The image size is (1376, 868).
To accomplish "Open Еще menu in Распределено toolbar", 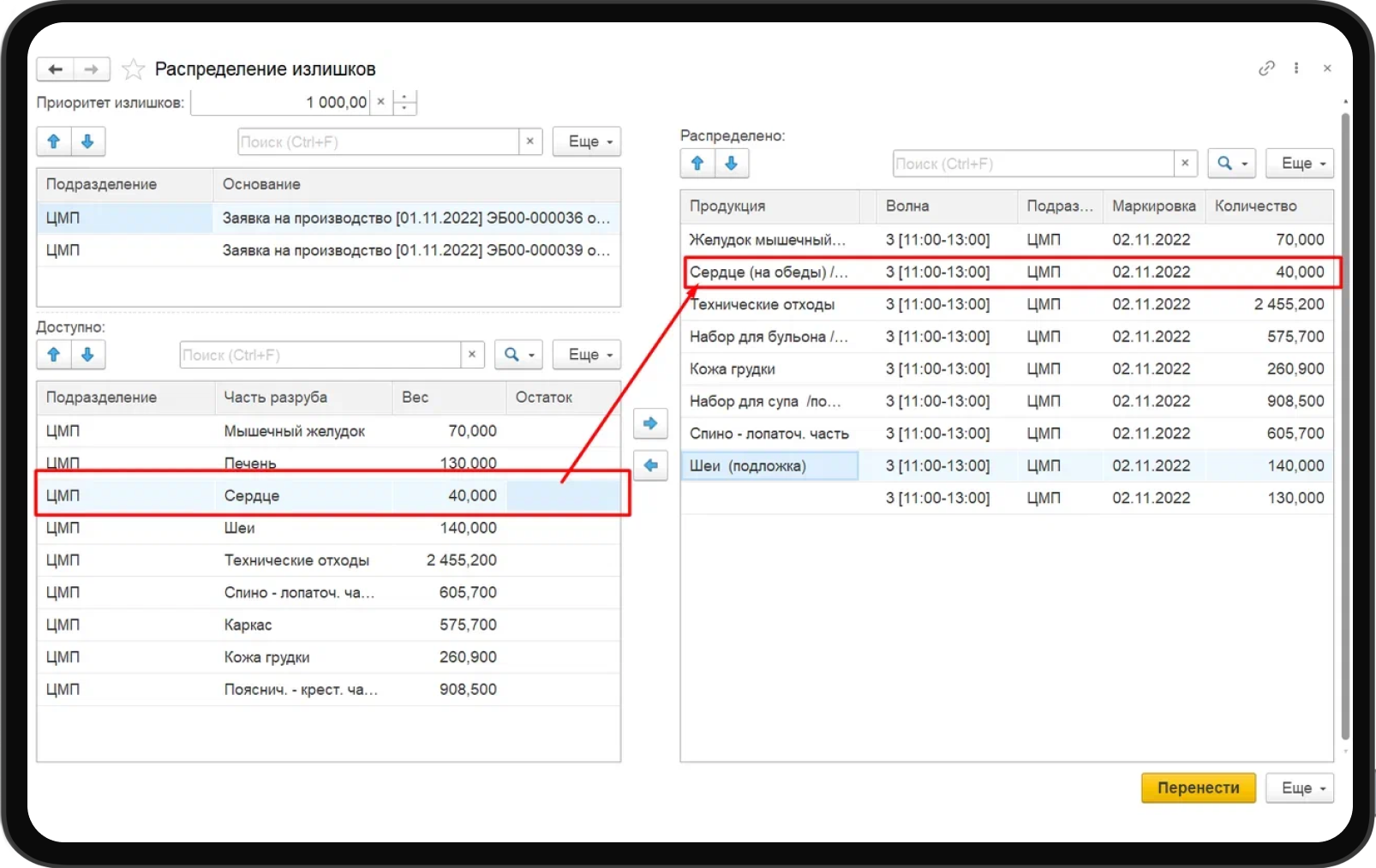I will 1301,164.
